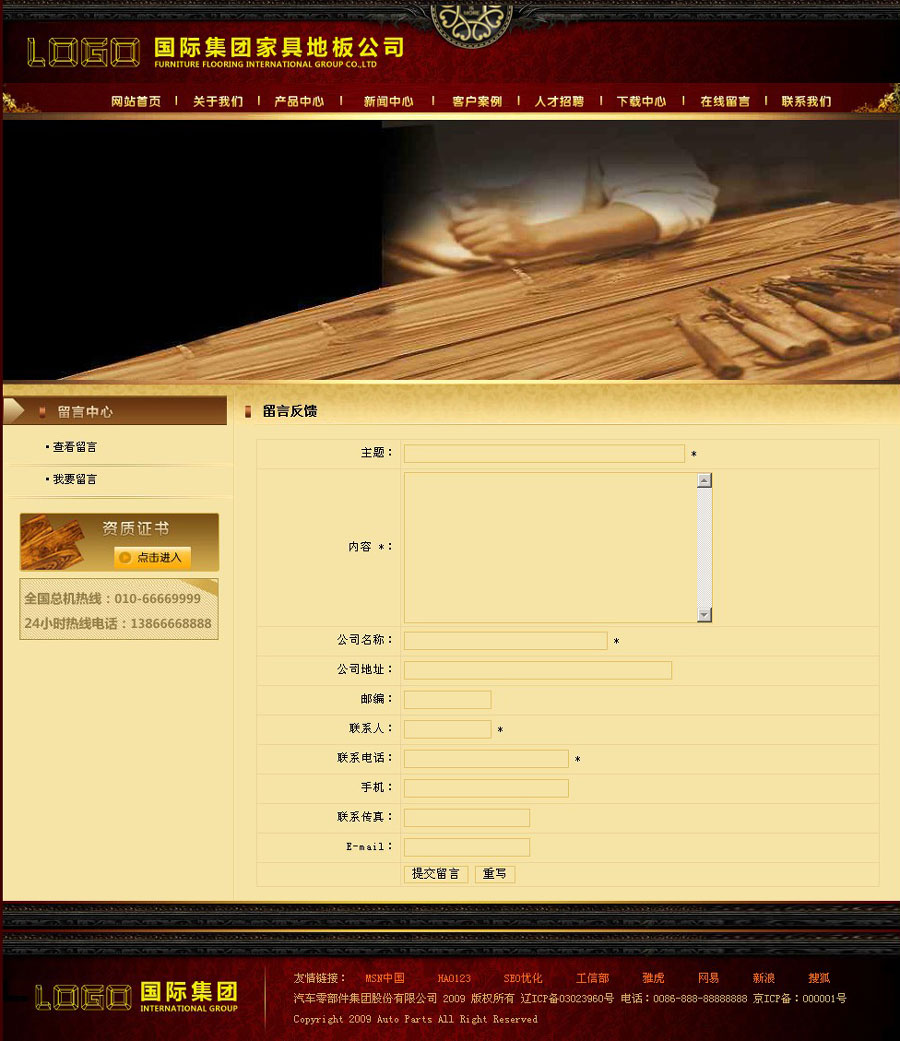900x1041 pixels.
Task: Submit the form with 提交留言
Action: [x=436, y=874]
